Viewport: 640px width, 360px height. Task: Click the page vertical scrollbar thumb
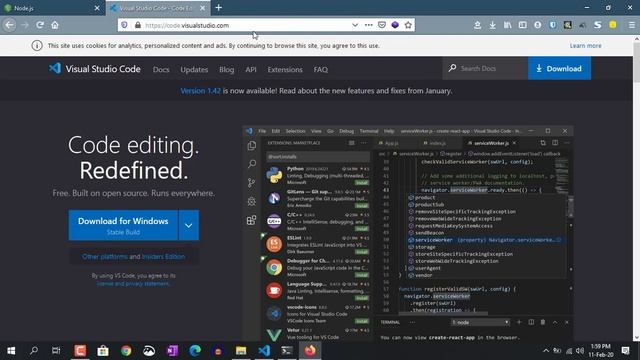tap(636, 63)
